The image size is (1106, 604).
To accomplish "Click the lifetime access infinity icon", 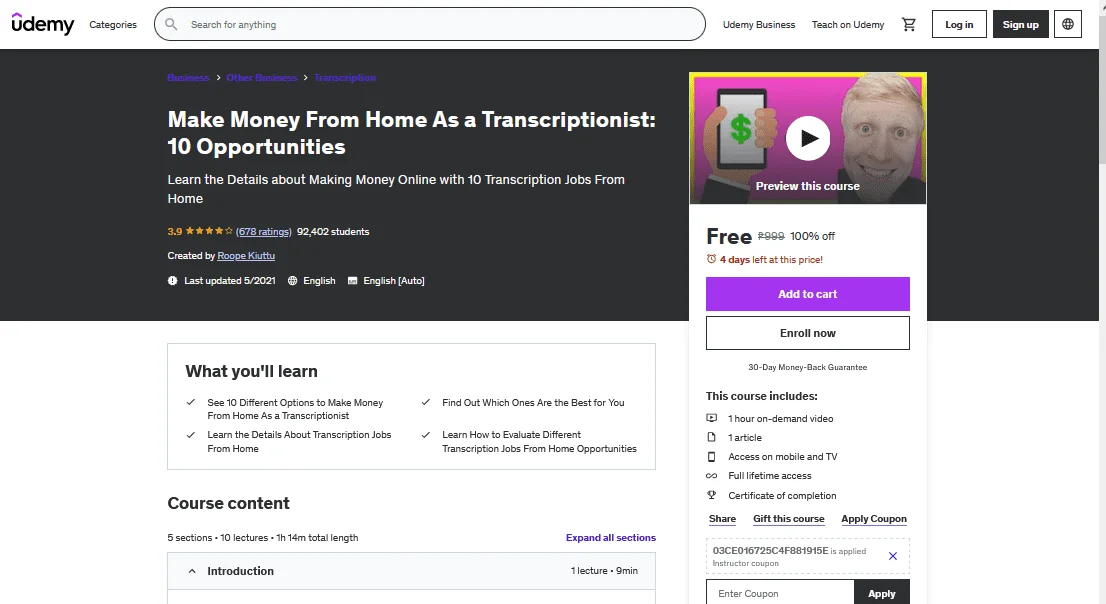I will coord(712,476).
